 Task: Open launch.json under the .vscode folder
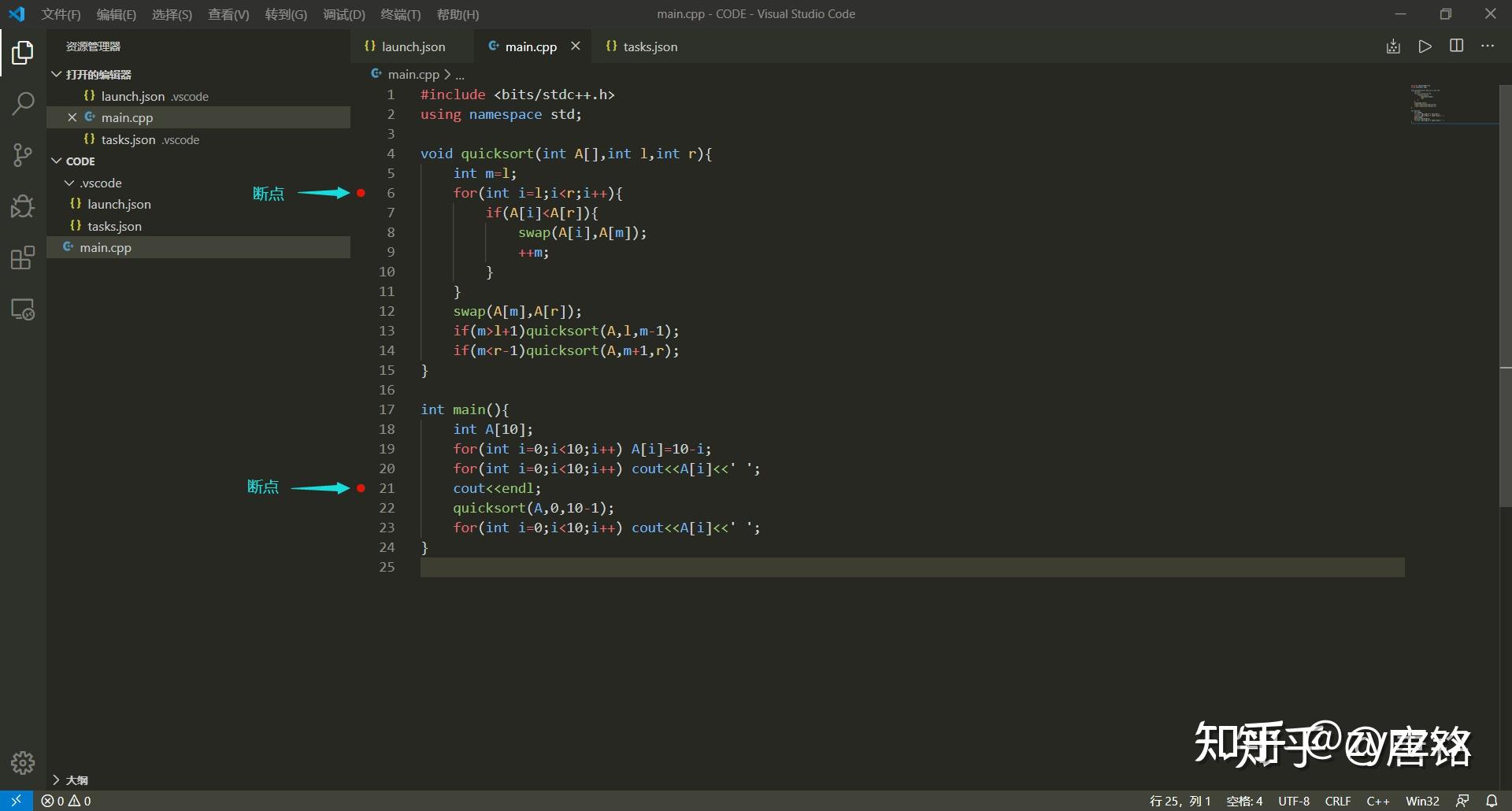(198, 204)
